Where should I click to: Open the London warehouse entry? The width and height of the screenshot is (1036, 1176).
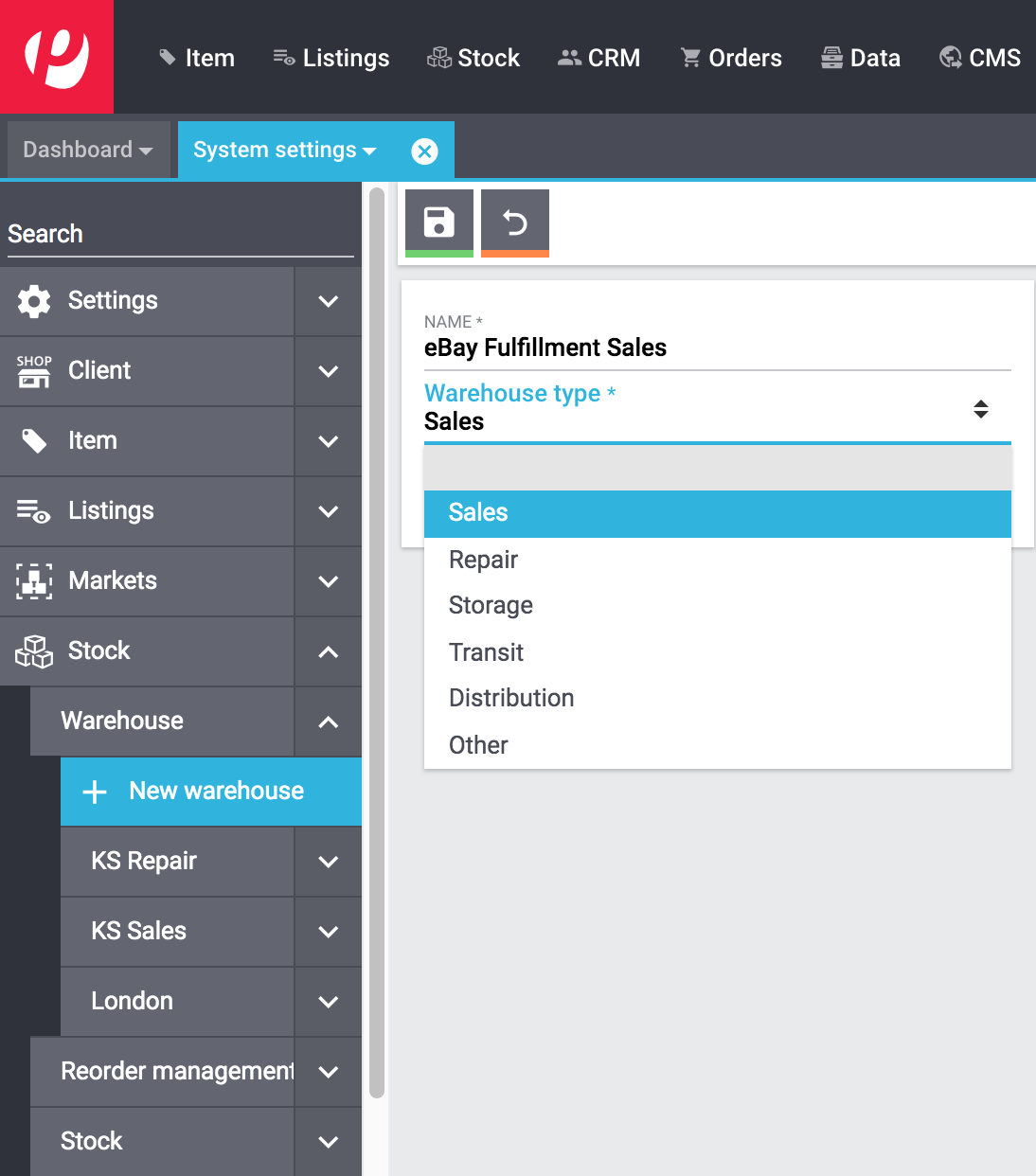click(177, 1002)
